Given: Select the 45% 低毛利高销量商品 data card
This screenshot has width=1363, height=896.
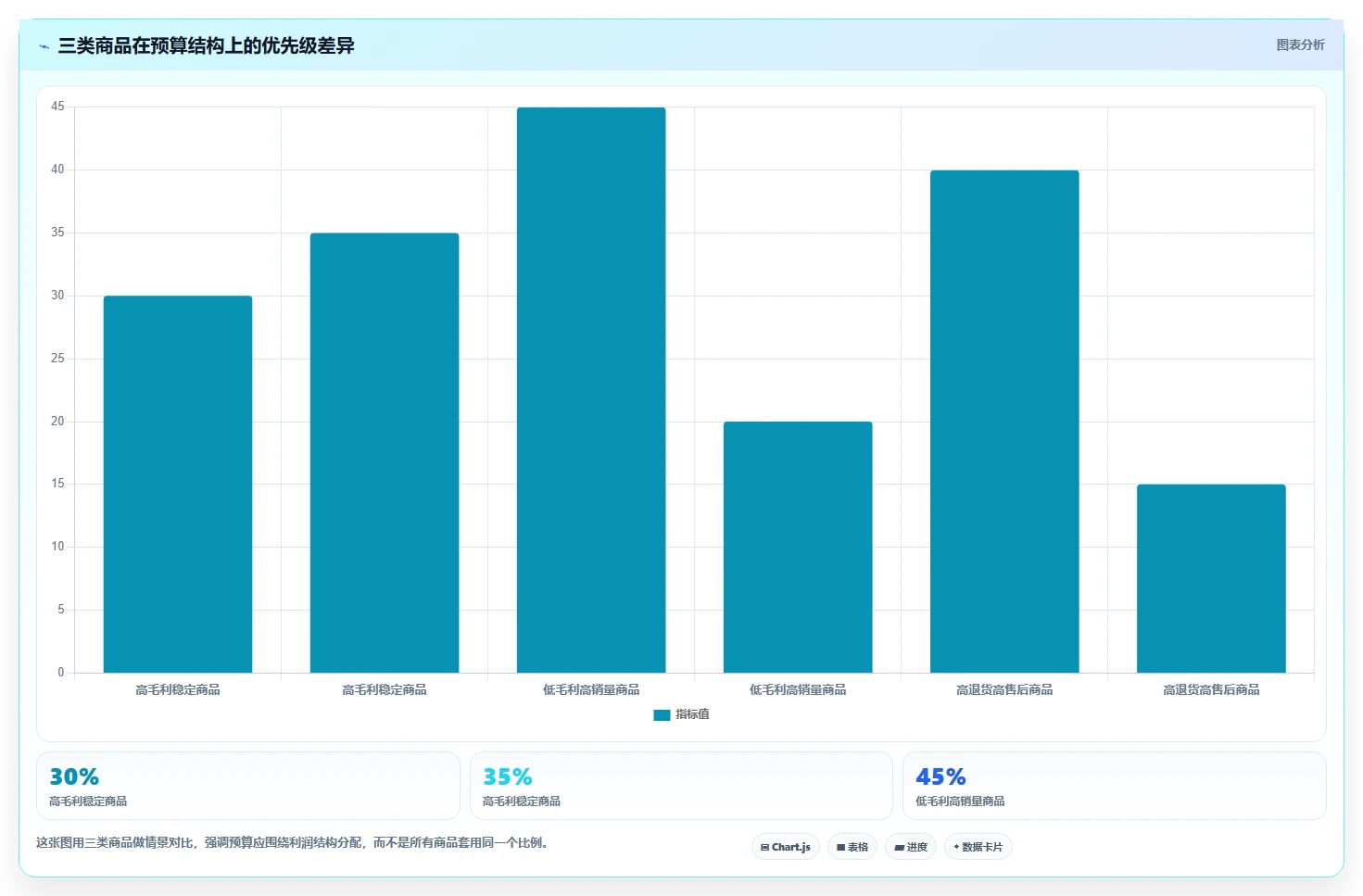Looking at the screenshot, I should click(x=1115, y=786).
